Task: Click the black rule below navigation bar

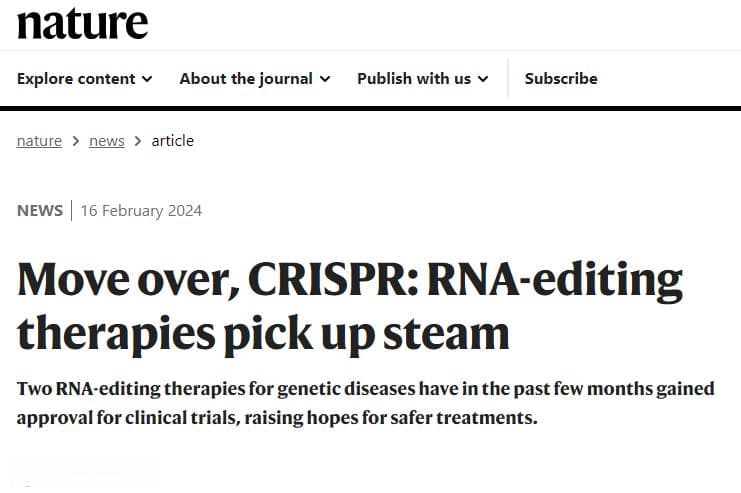Action: [370, 108]
